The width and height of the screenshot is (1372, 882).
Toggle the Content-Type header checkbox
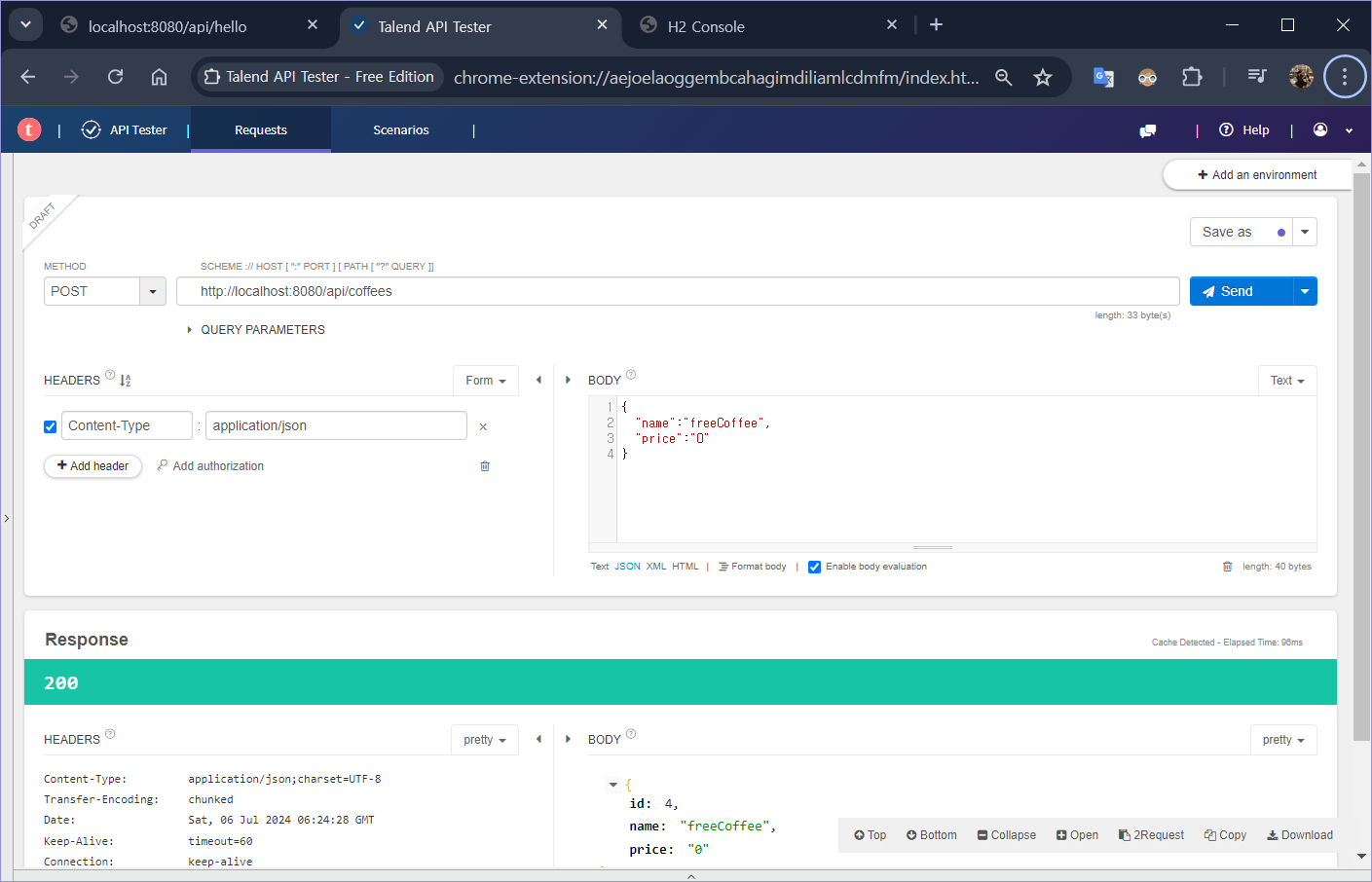click(x=51, y=426)
